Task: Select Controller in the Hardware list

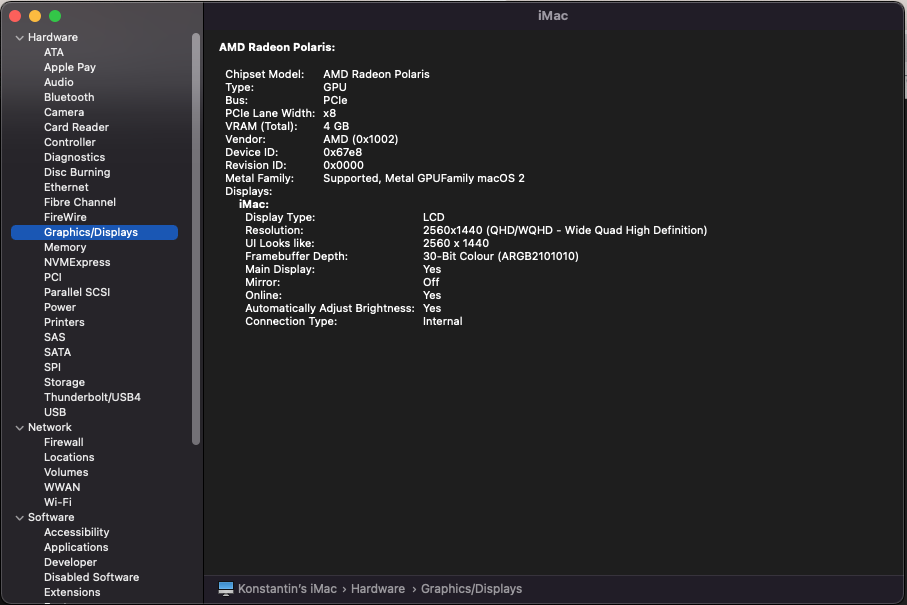Action: [x=69, y=142]
